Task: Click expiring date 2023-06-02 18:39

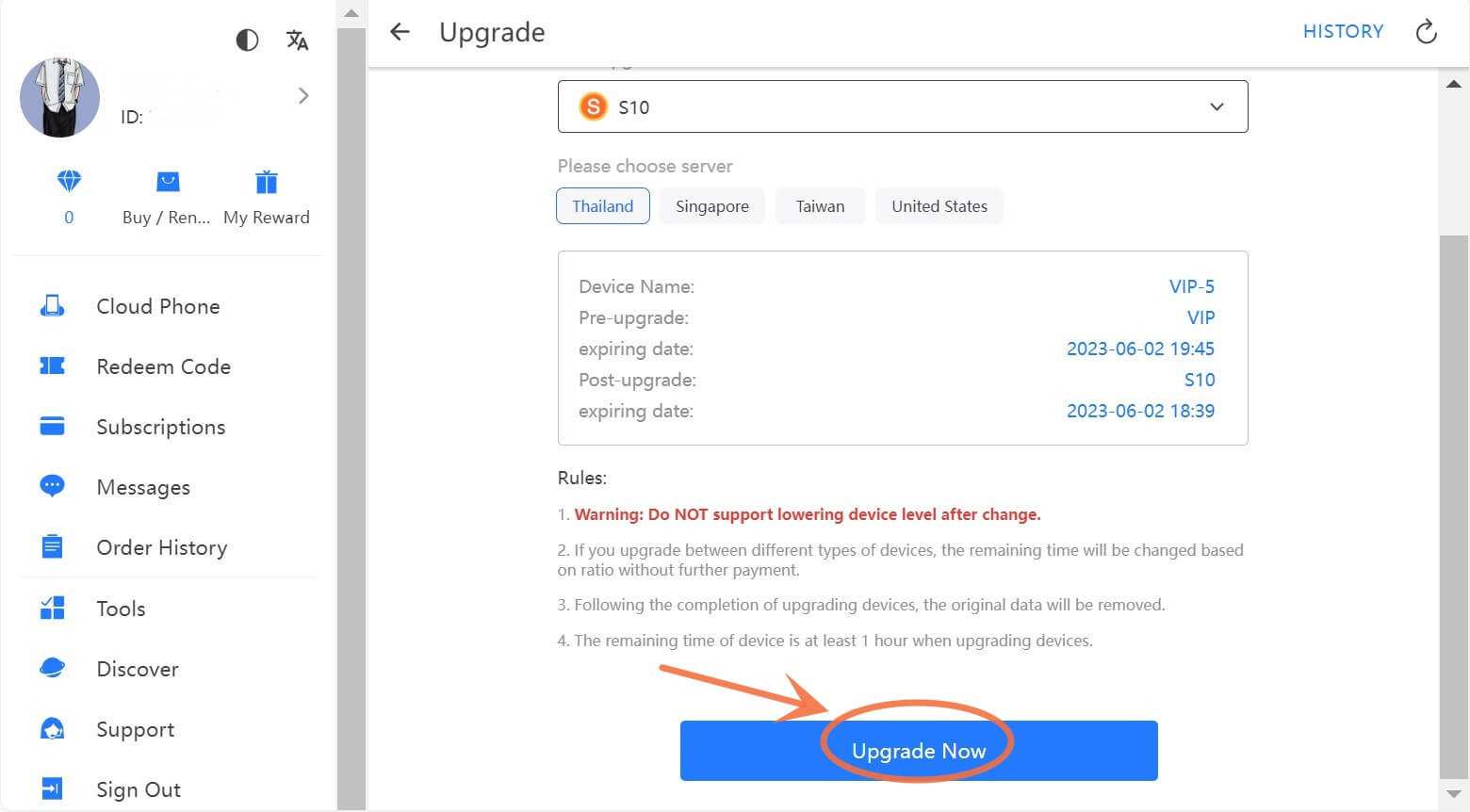Action: point(1140,411)
